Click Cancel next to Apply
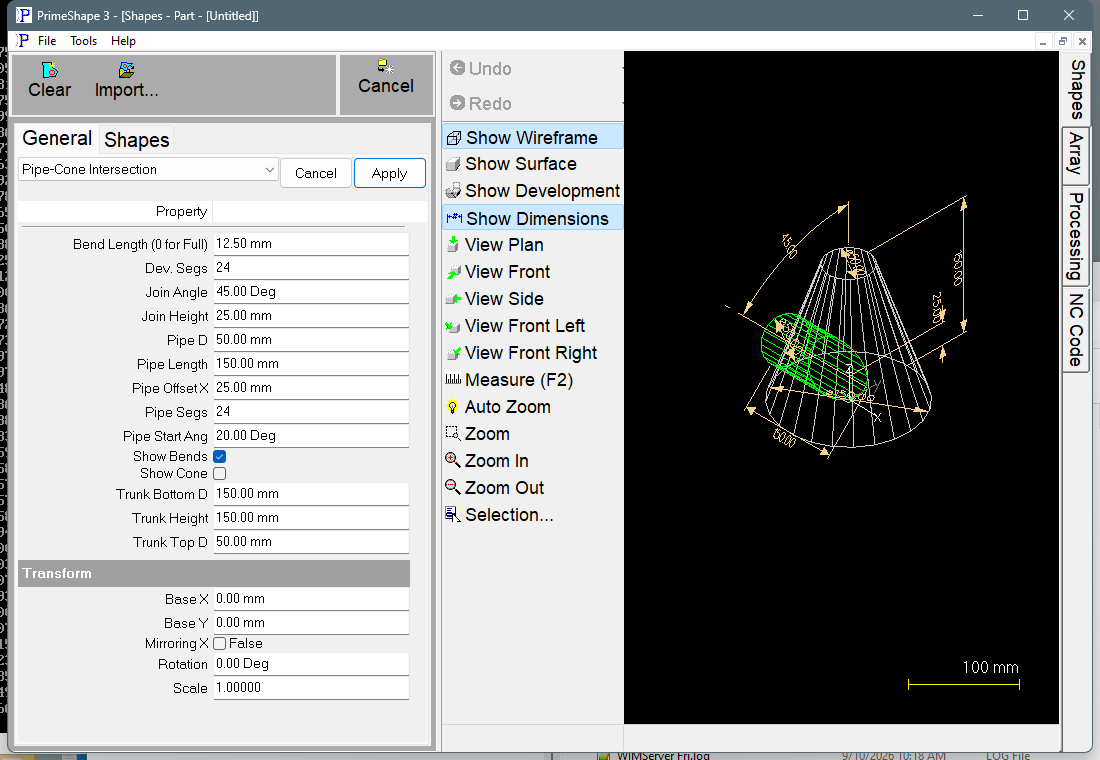Image resolution: width=1100 pixels, height=760 pixels. click(x=316, y=173)
